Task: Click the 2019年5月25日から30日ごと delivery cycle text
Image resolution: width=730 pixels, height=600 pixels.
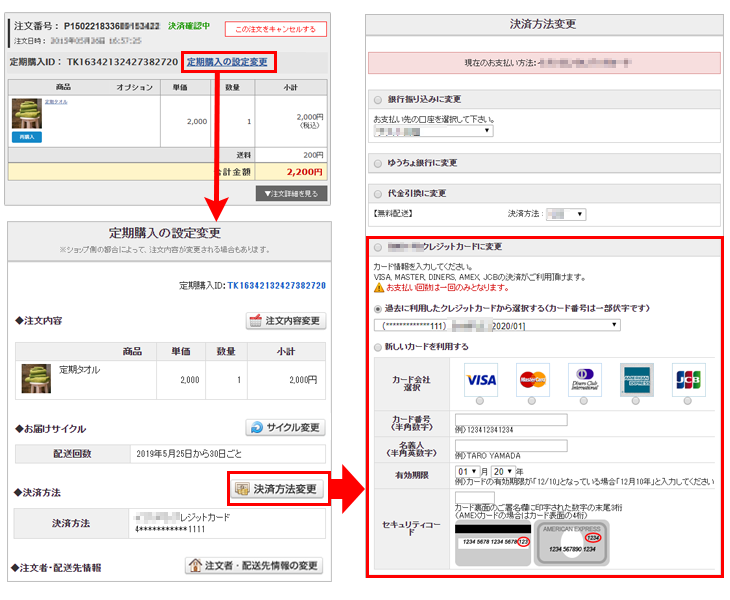Action: (189, 454)
